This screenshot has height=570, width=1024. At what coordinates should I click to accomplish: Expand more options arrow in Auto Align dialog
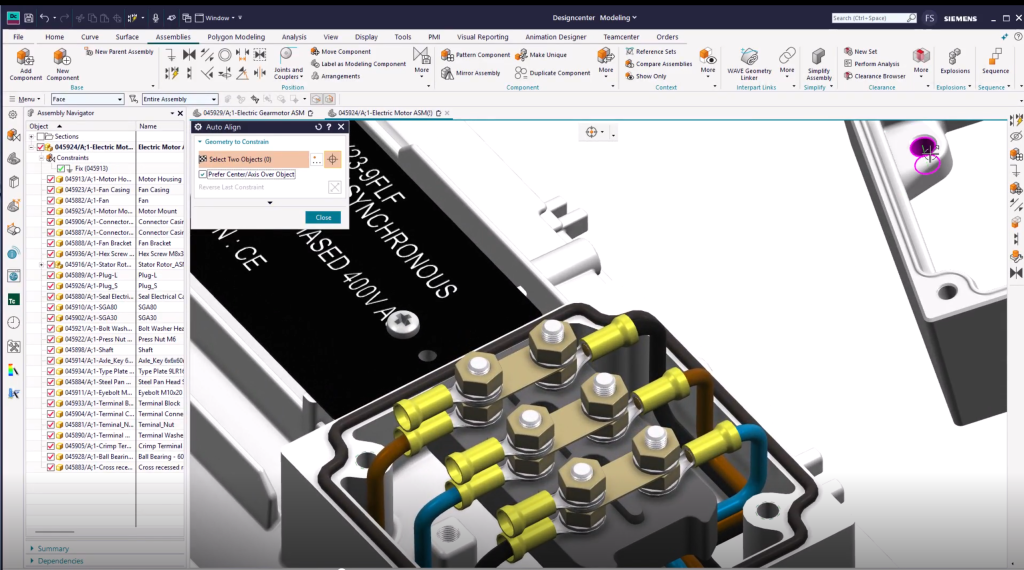(270, 203)
